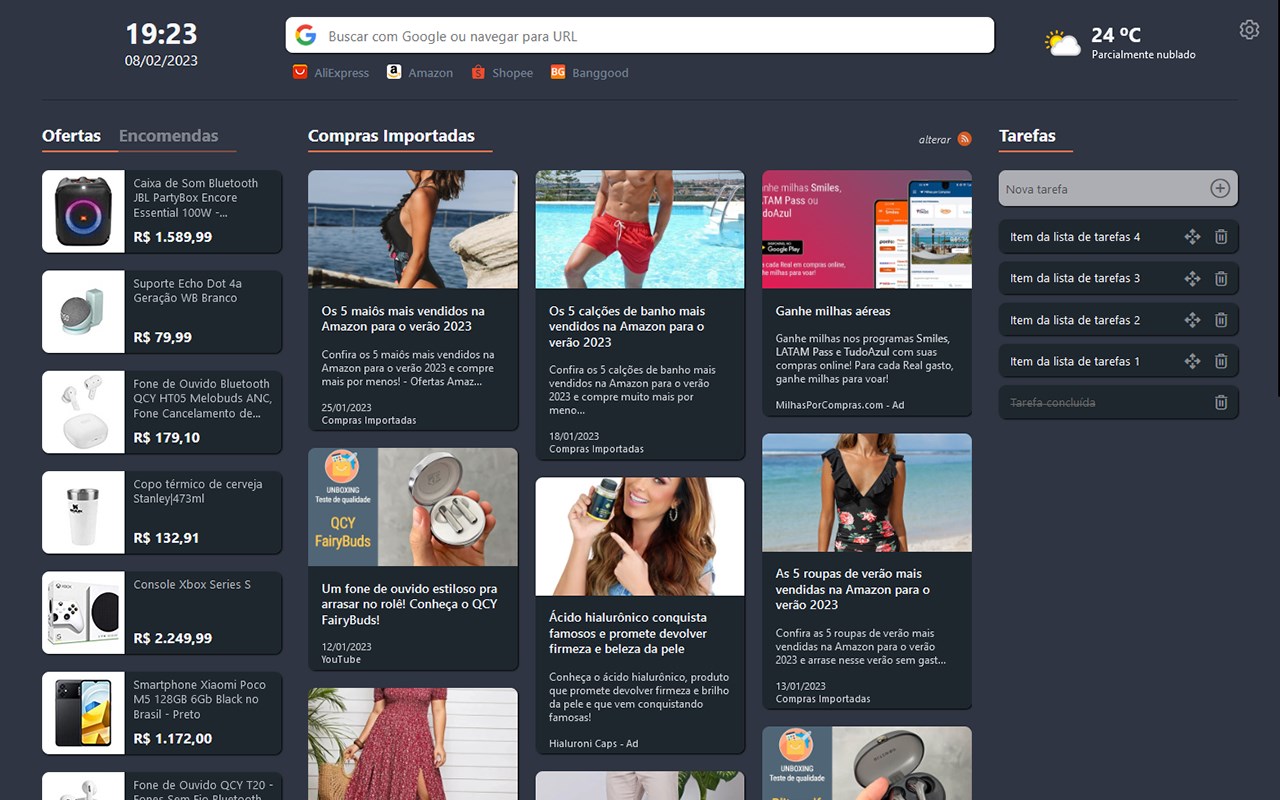Open Xiaomi Poco M5 smartphone thumbnail
The height and width of the screenshot is (800, 1280).
pos(83,713)
